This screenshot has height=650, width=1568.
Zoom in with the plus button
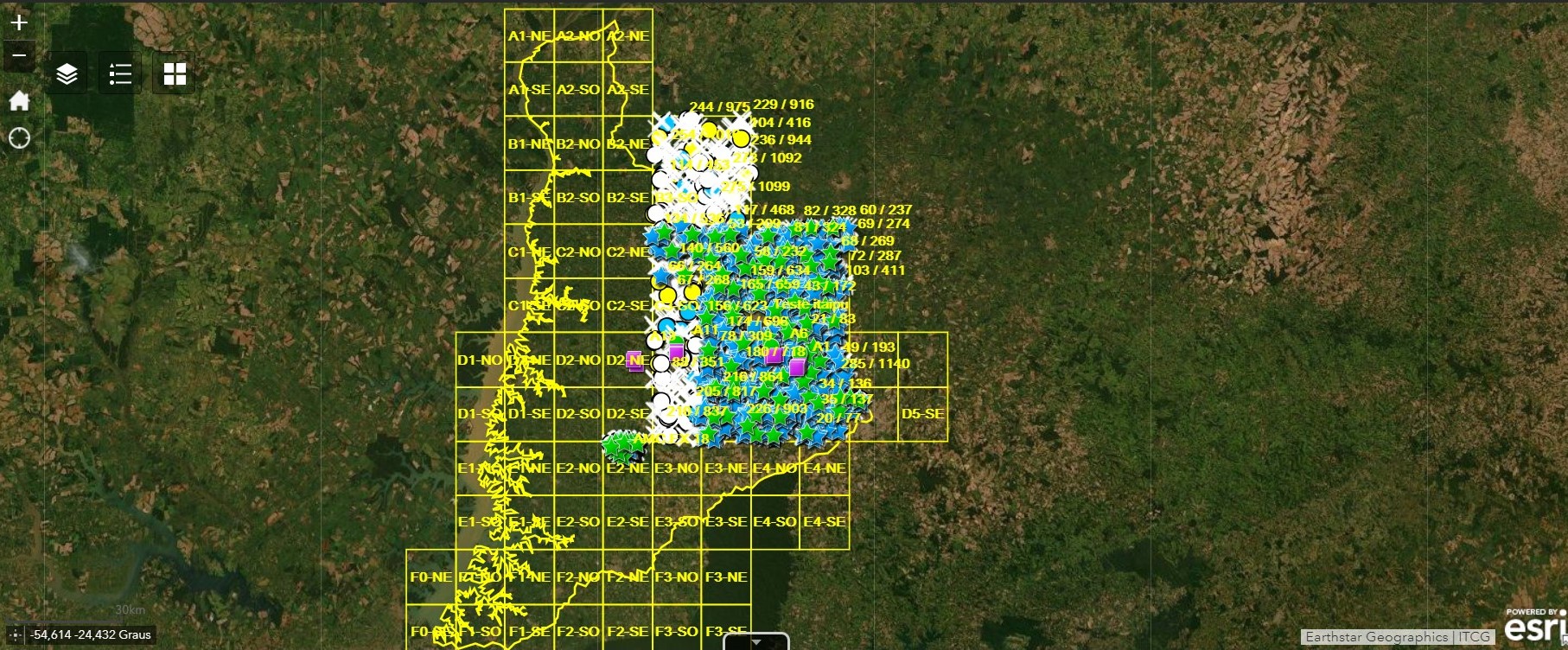[19, 22]
